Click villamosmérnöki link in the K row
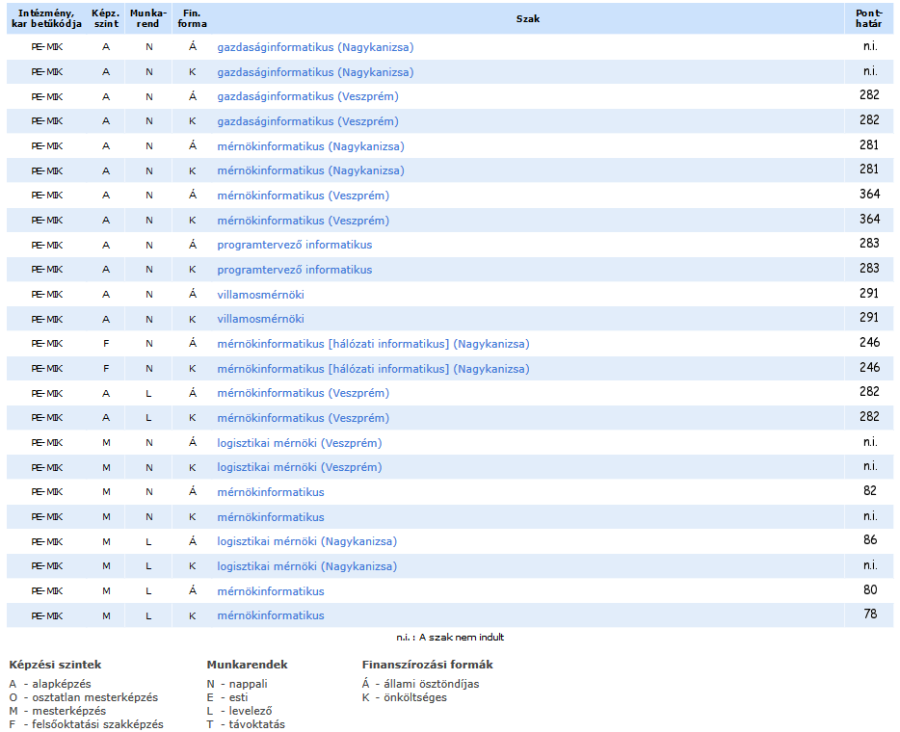 (260, 319)
